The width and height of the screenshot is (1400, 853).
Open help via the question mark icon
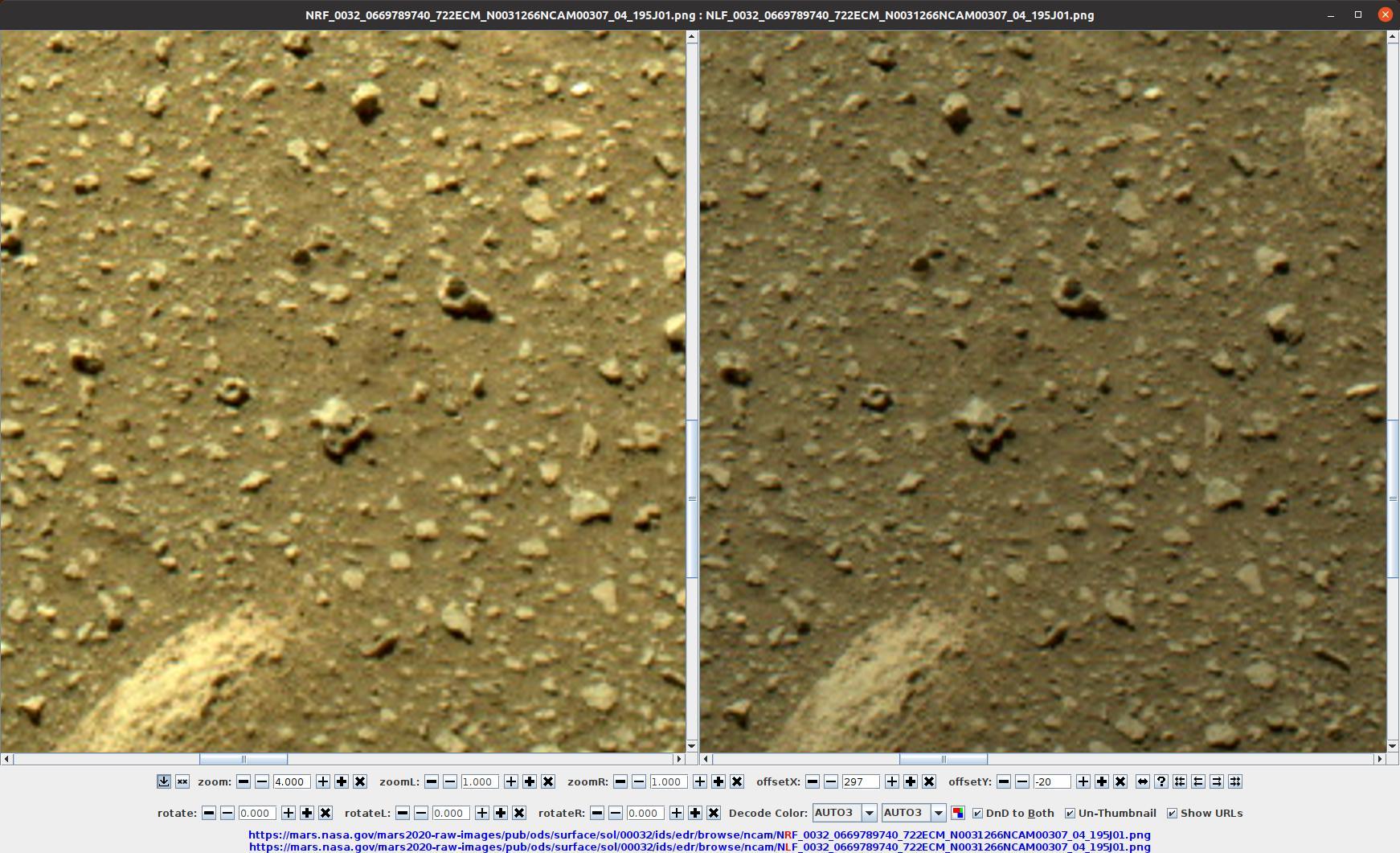tap(1161, 781)
